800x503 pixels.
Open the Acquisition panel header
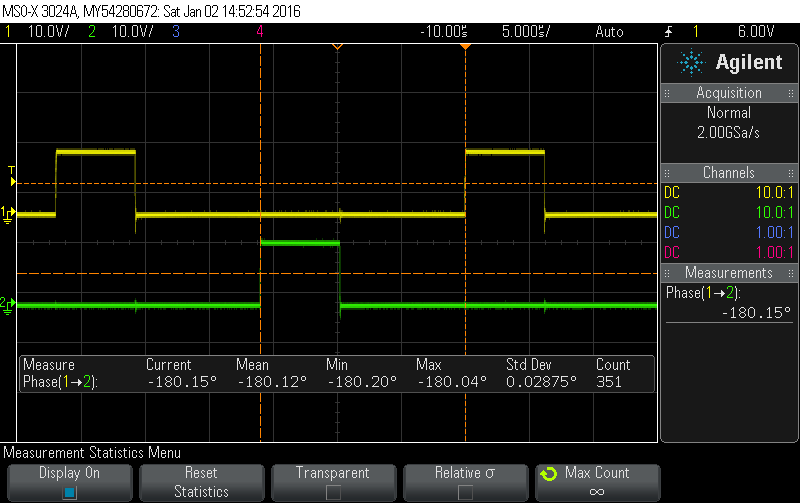[729, 93]
